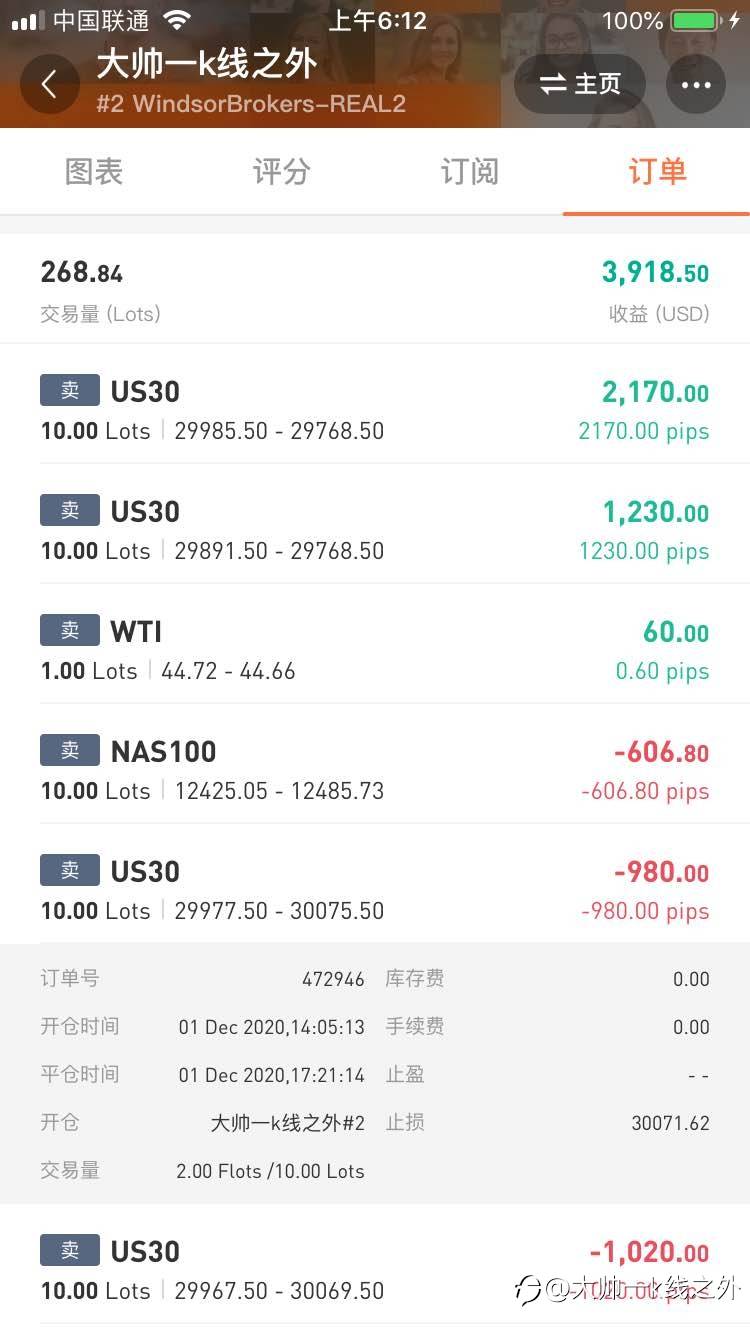This screenshot has width=750, height=1334.
Task: Expand the US30 order with 1,230.00 profit
Action: point(375,530)
